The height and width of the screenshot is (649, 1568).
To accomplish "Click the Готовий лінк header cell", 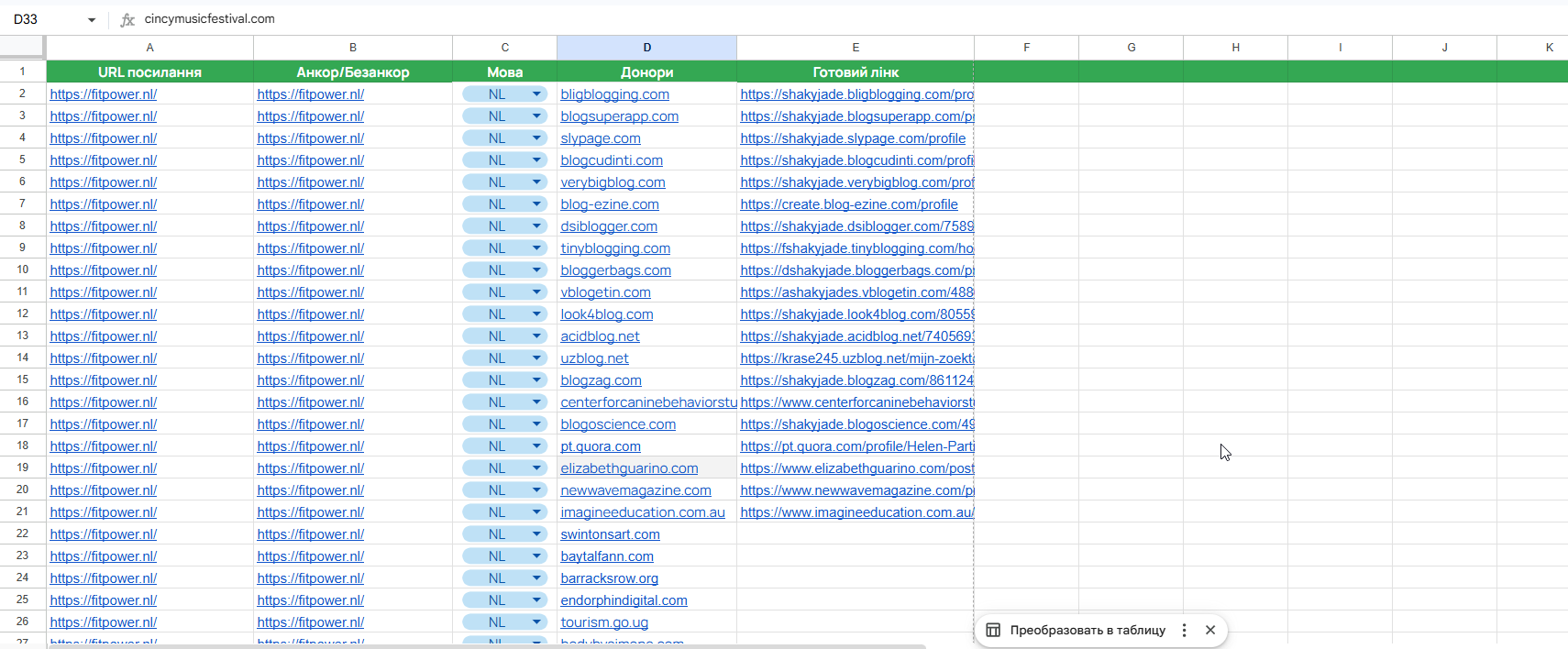I will [x=856, y=71].
